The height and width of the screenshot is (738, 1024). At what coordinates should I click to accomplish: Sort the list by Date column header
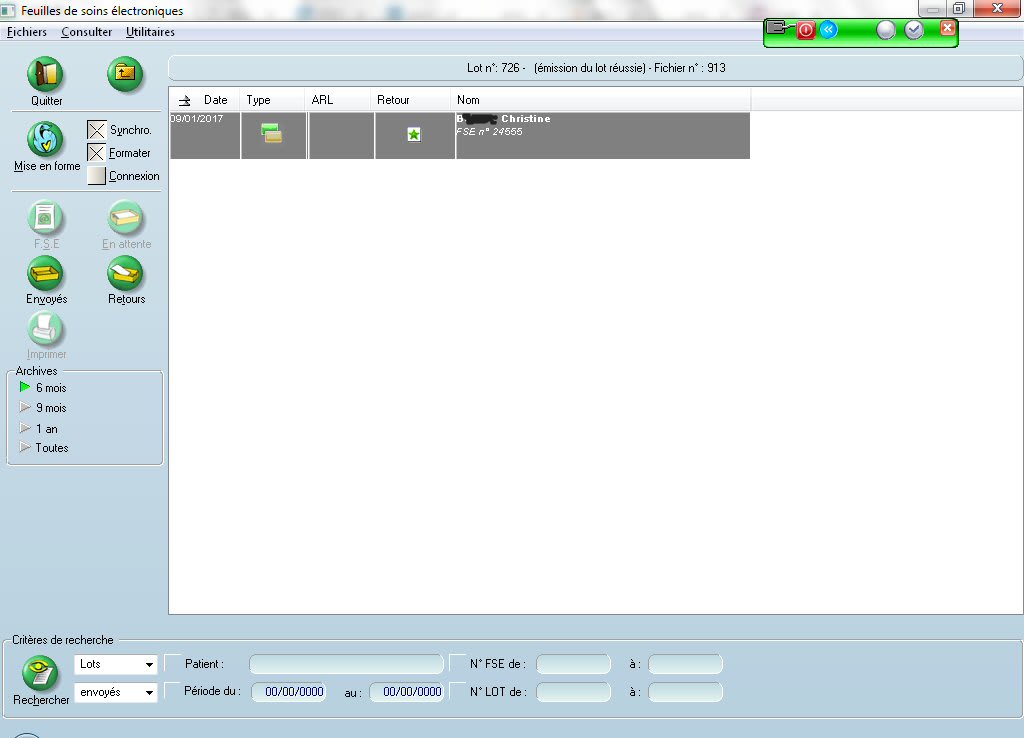[215, 100]
